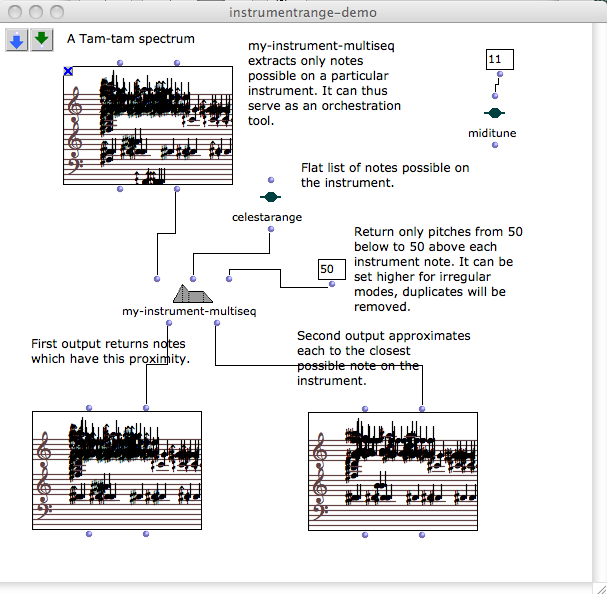Click the outlet dot below miditune box

494,146
